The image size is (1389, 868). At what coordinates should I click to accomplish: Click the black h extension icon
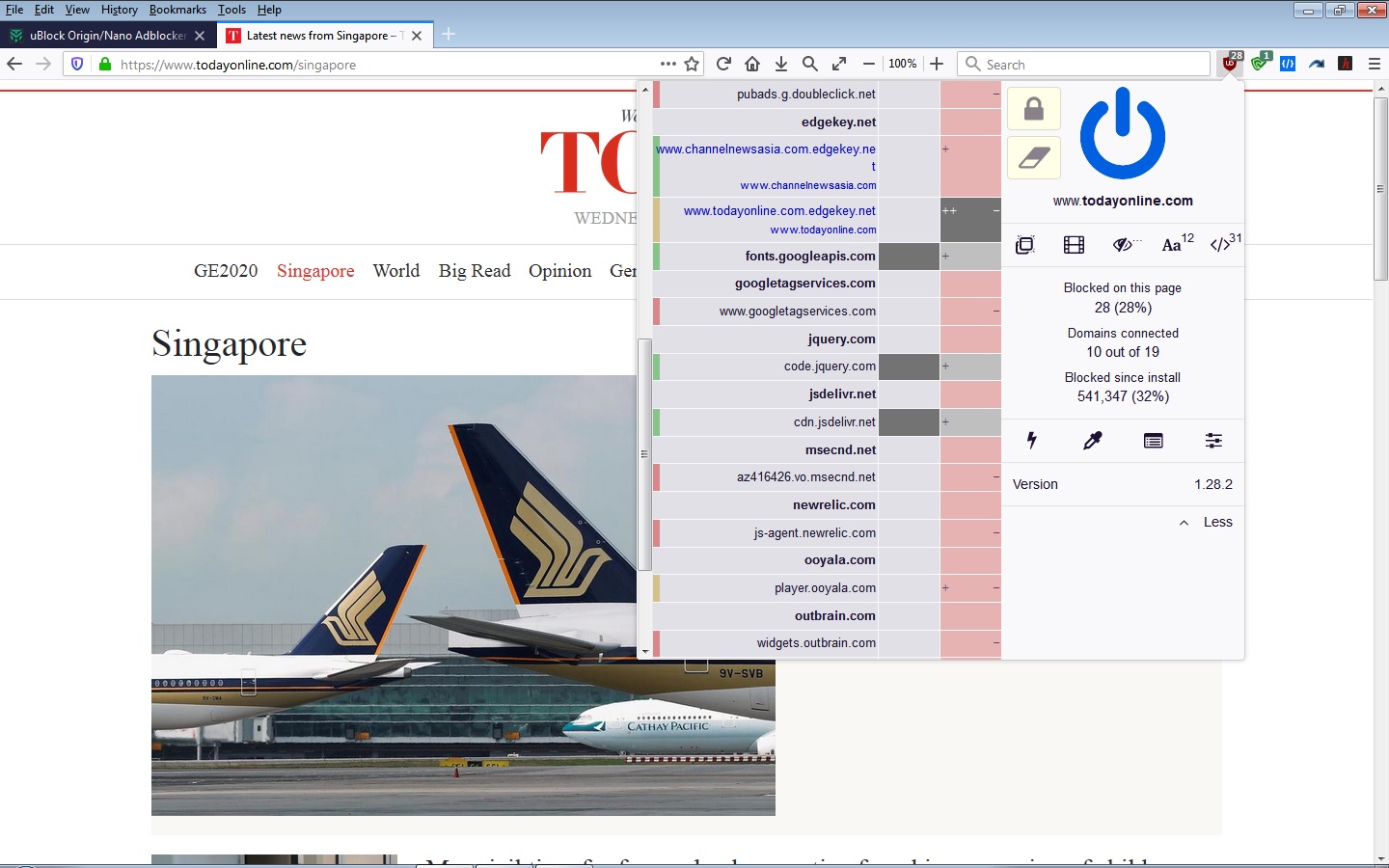coord(1346,64)
